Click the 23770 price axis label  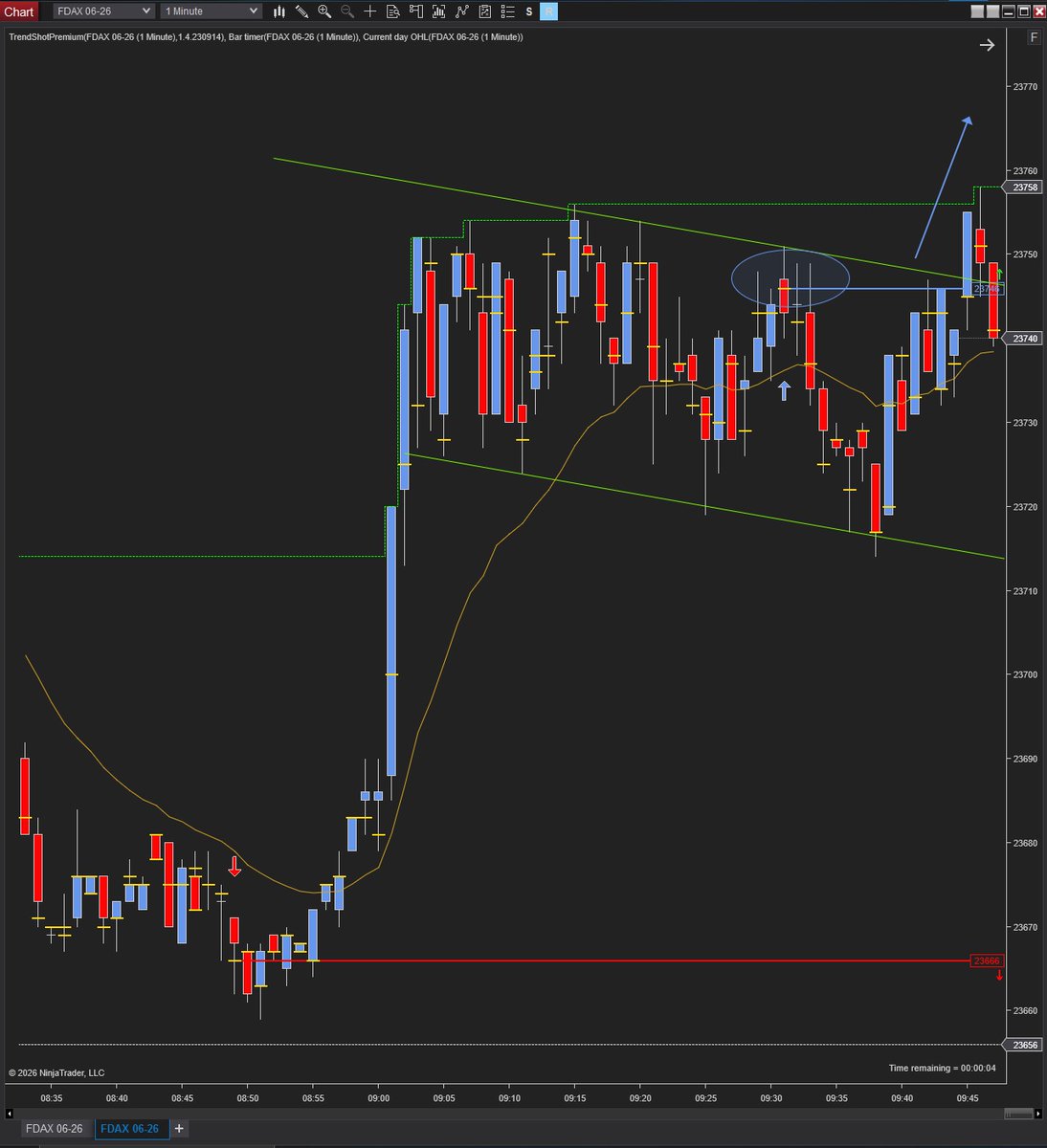click(x=1025, y=86)
